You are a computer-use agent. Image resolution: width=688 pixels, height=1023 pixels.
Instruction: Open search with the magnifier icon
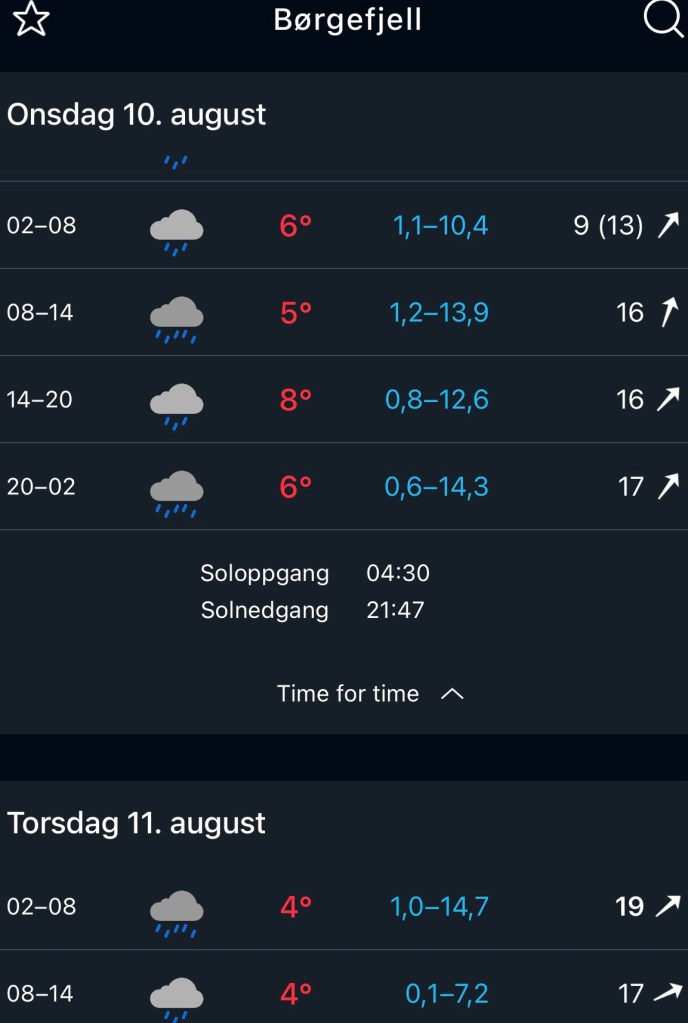coord(663,19)
